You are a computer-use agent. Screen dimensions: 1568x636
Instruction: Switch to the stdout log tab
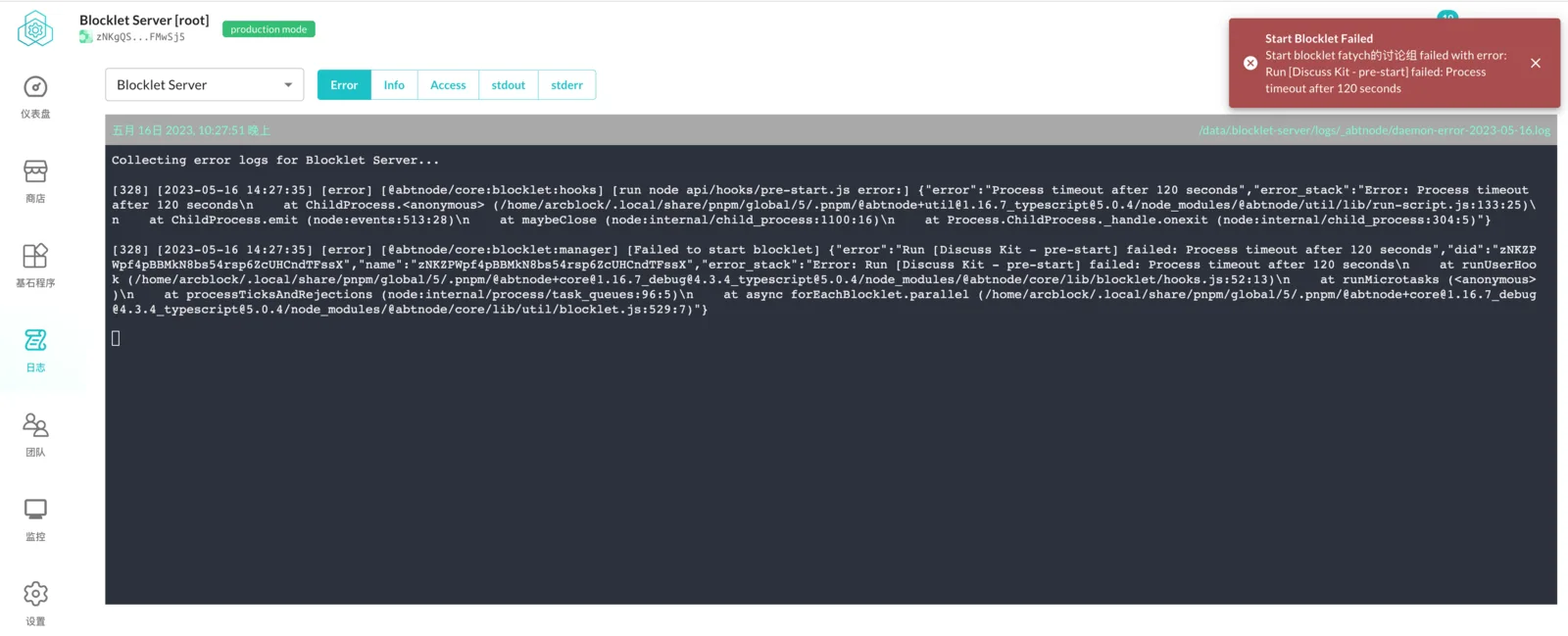pyautogui.click(x=509, y=85)
